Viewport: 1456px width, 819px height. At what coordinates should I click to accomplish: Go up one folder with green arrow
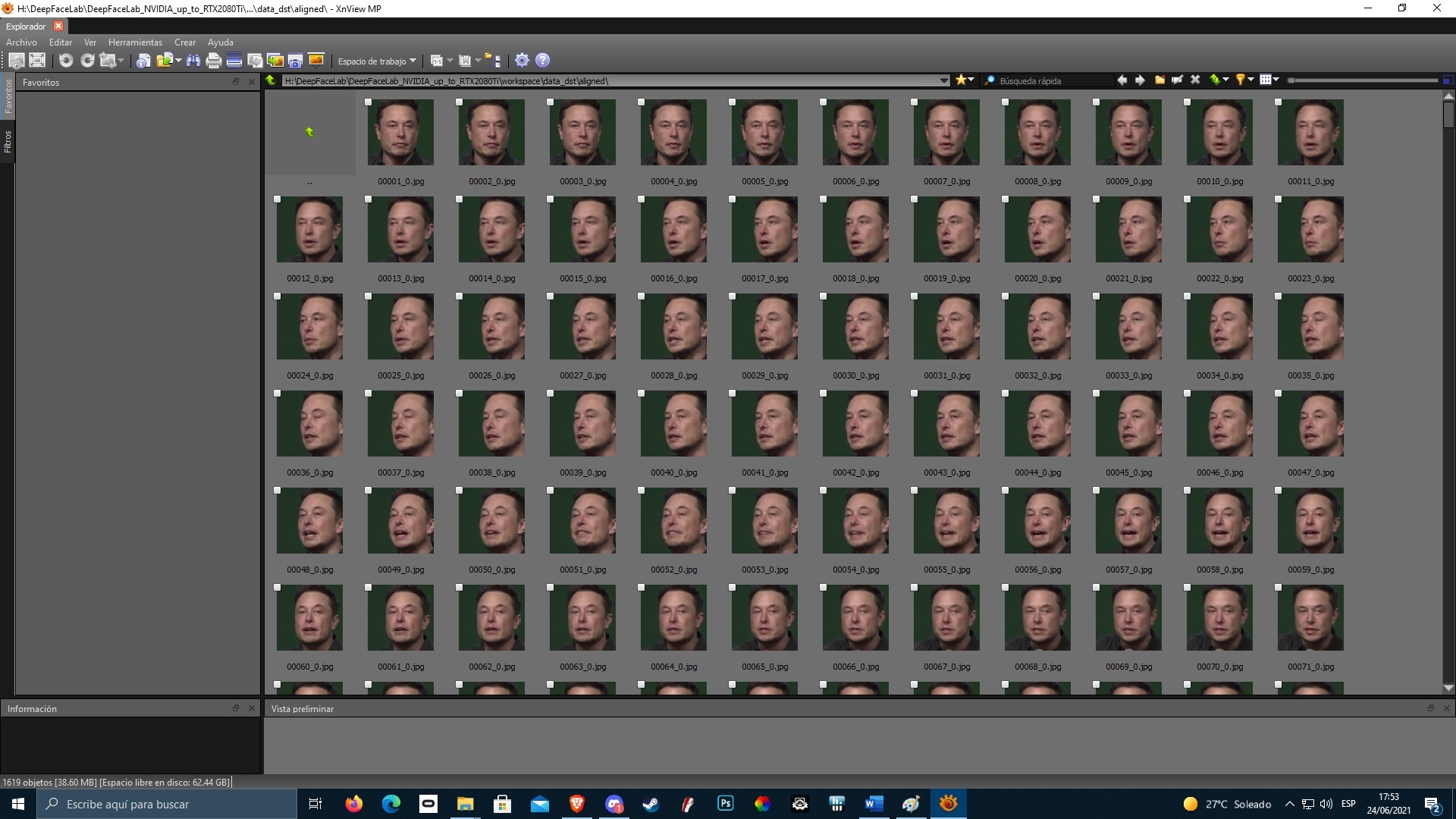pyautogui.click(x=271, y=80)
